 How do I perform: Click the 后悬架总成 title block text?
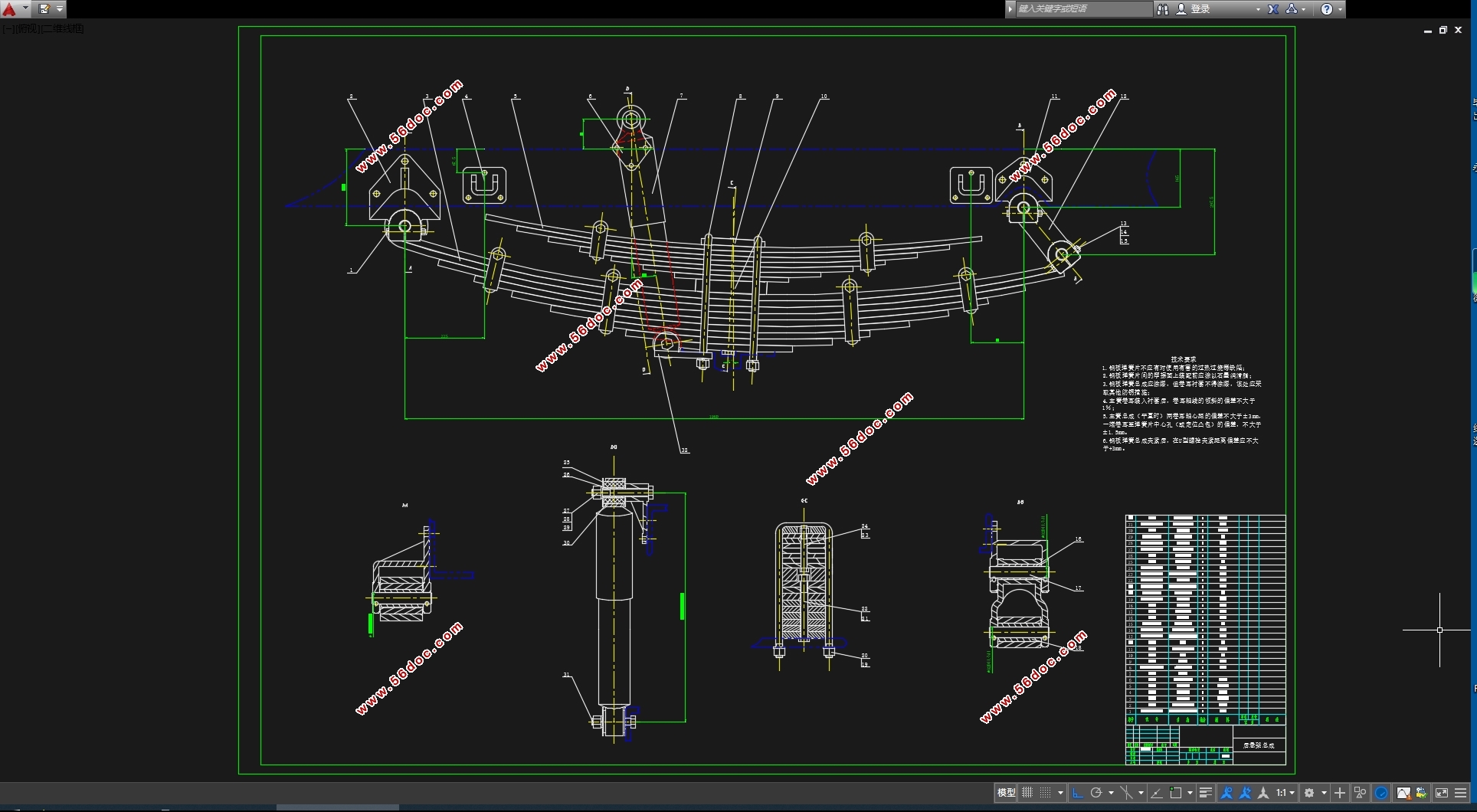click(1259, 745)
